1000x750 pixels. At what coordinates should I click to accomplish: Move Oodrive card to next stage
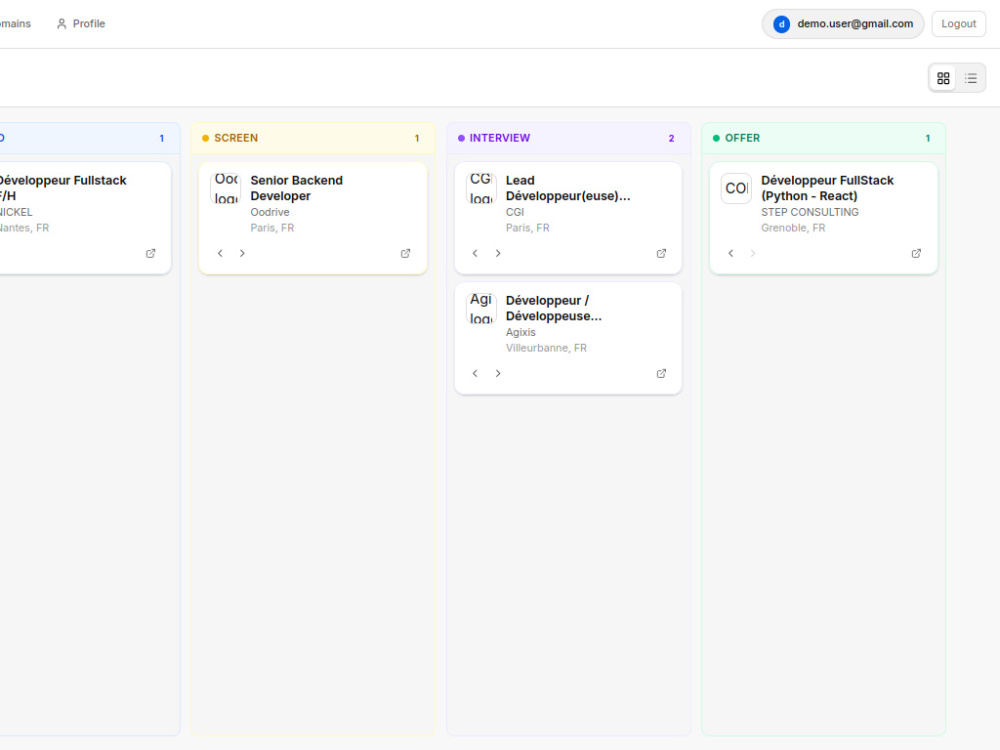[242, 253]
